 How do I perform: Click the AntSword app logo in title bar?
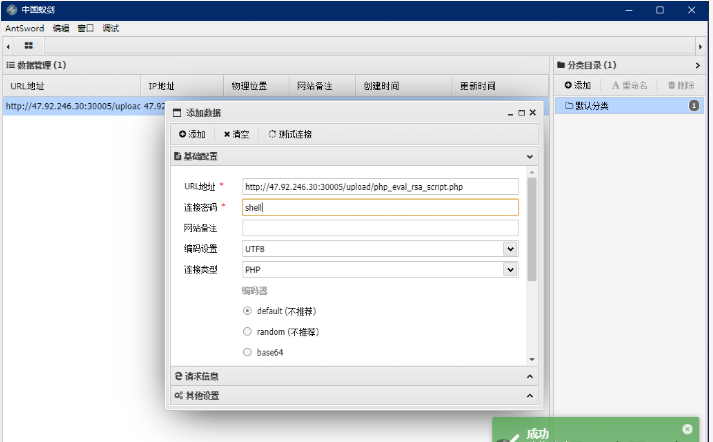coord(12,10)
